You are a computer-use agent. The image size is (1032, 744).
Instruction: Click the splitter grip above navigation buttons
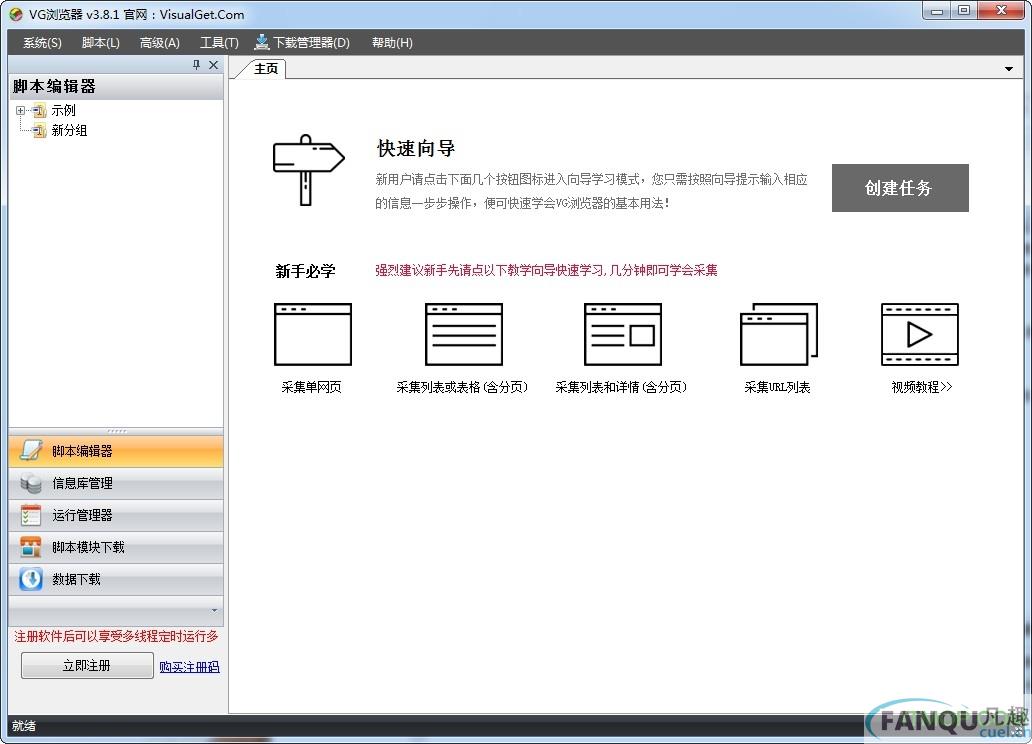(116, 431)
